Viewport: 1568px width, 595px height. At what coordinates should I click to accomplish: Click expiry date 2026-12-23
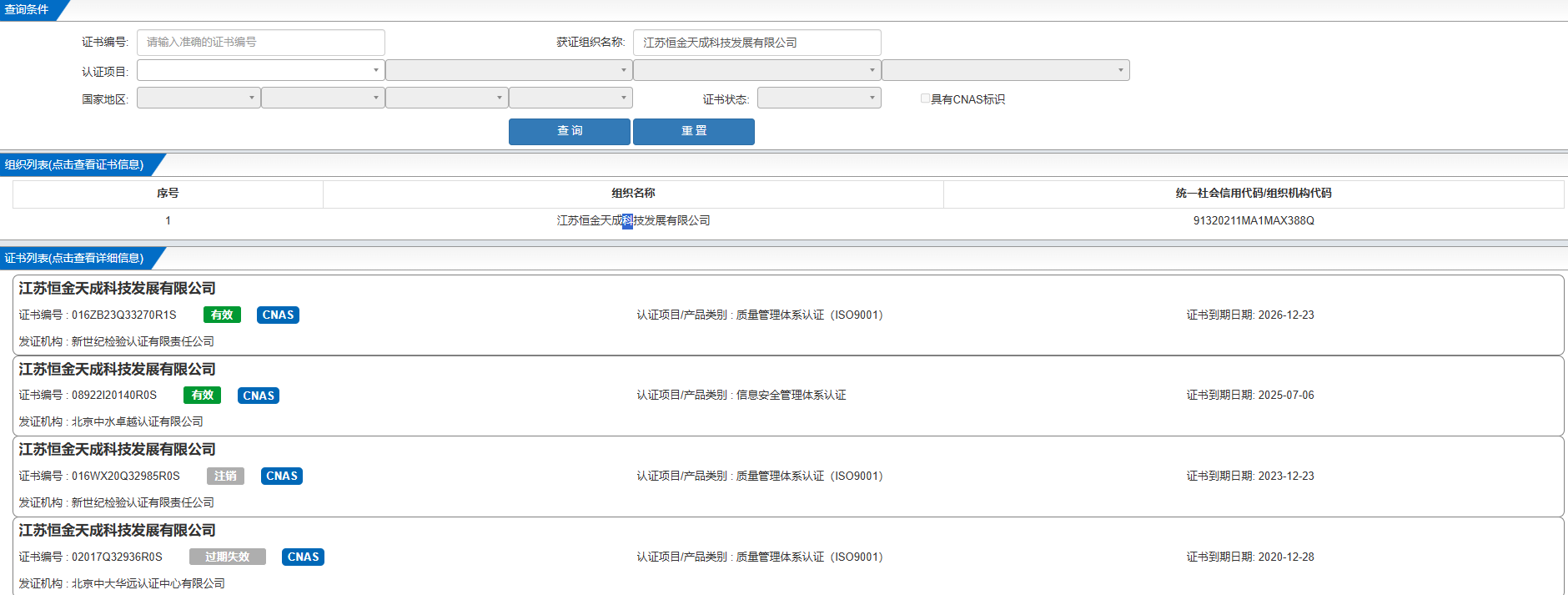[x=1285, y=315]
